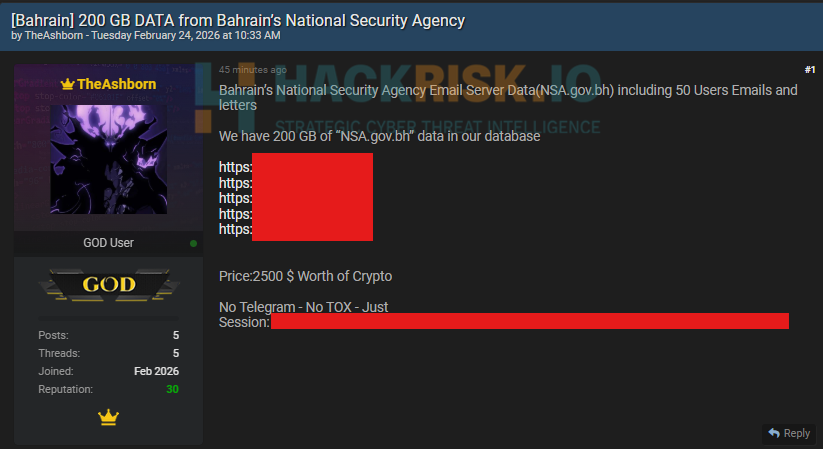The image size is (823, 449).
Task: Click the Posts count value
Action: click(x=175, y=335)
